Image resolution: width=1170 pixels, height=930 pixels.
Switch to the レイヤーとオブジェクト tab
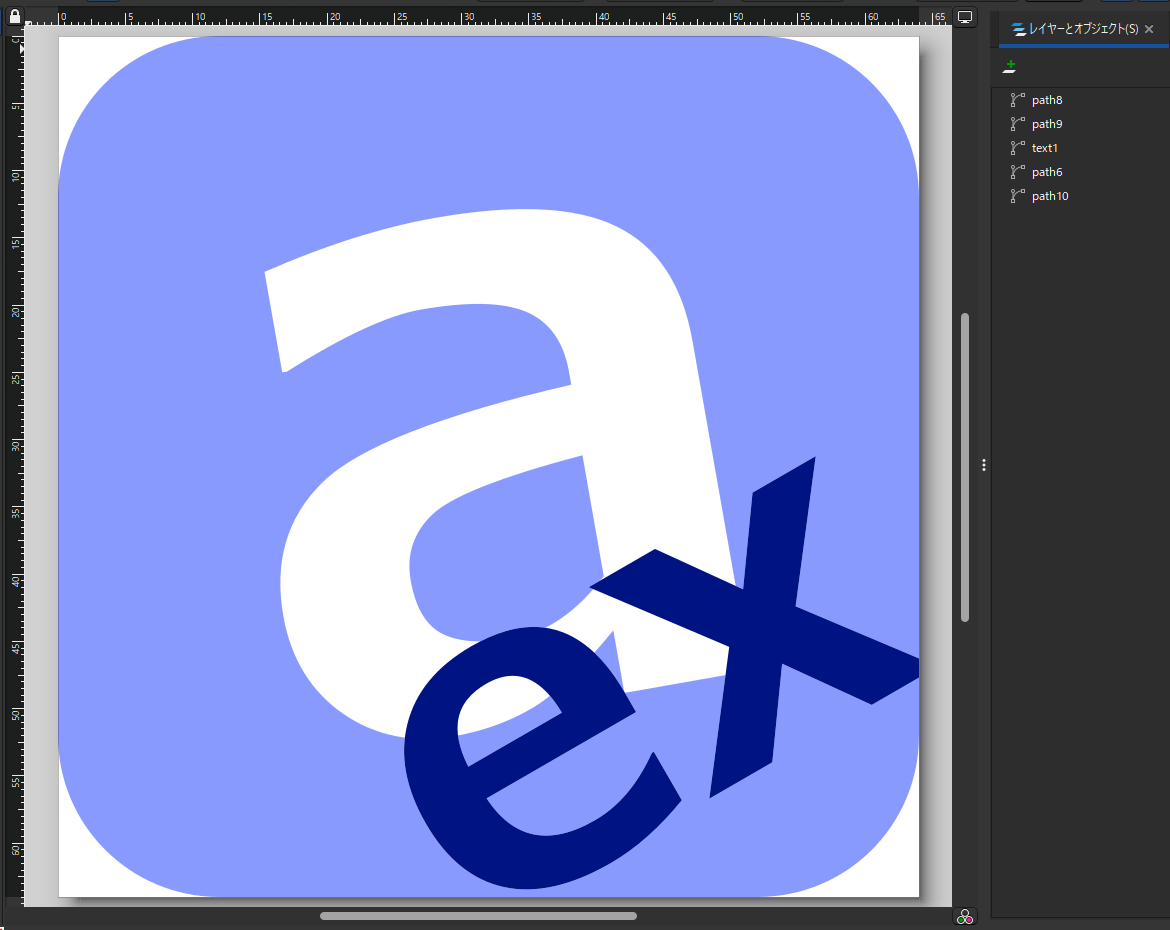tap(1075, 30)
